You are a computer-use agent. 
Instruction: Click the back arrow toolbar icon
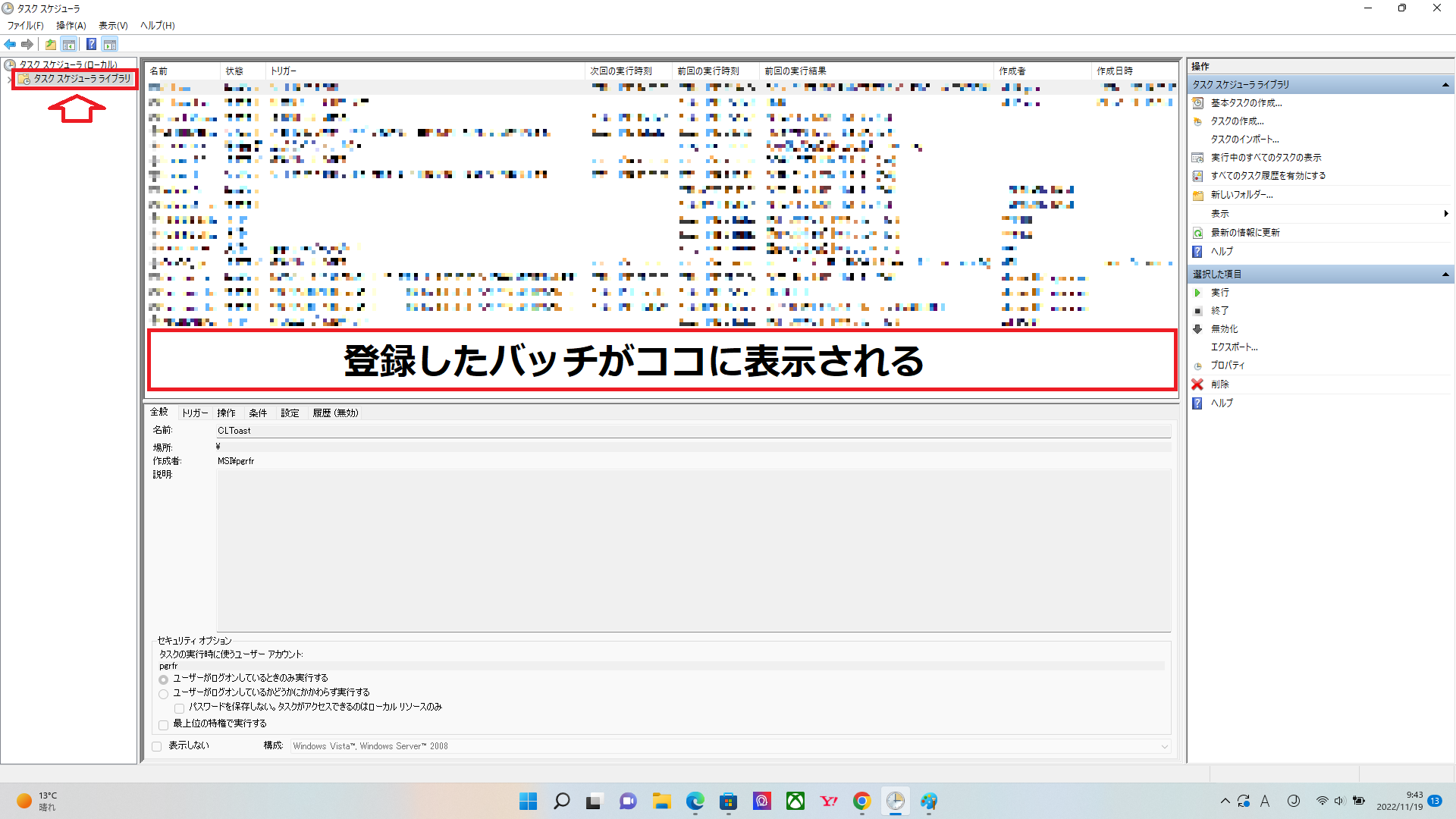pos(10,44)
